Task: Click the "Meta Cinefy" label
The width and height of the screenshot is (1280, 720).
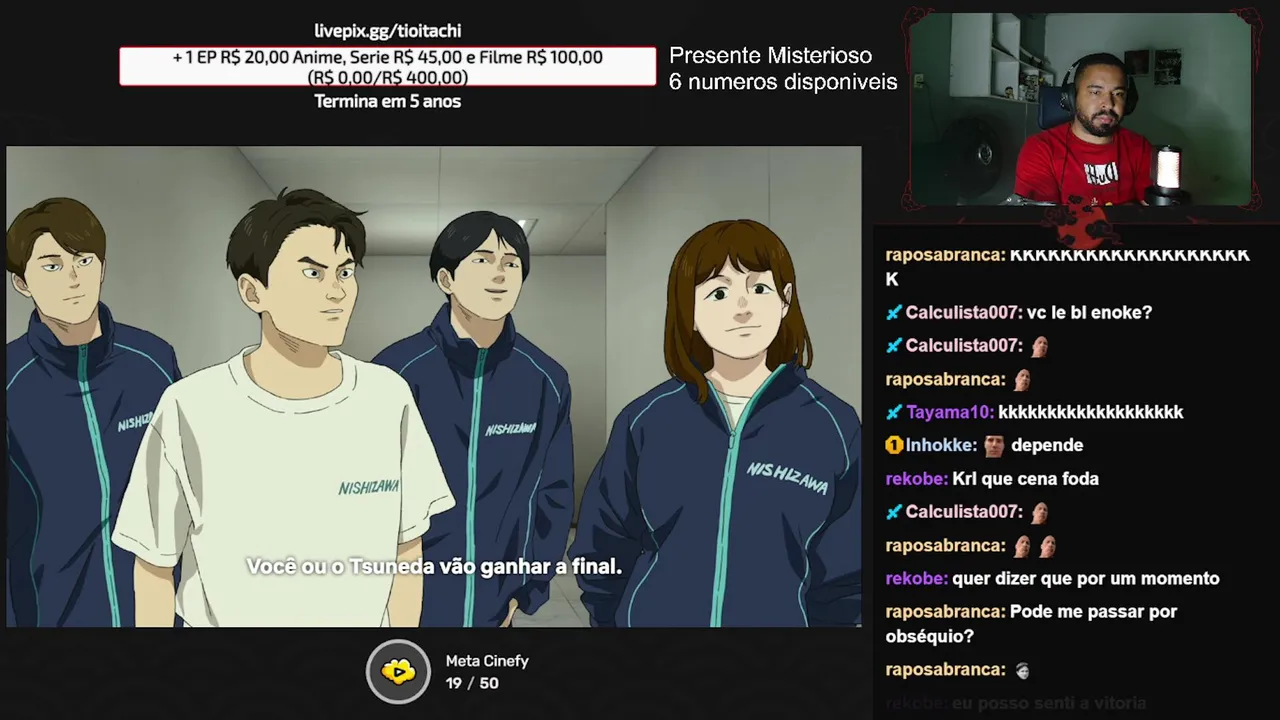Action: tap(487, 661)
